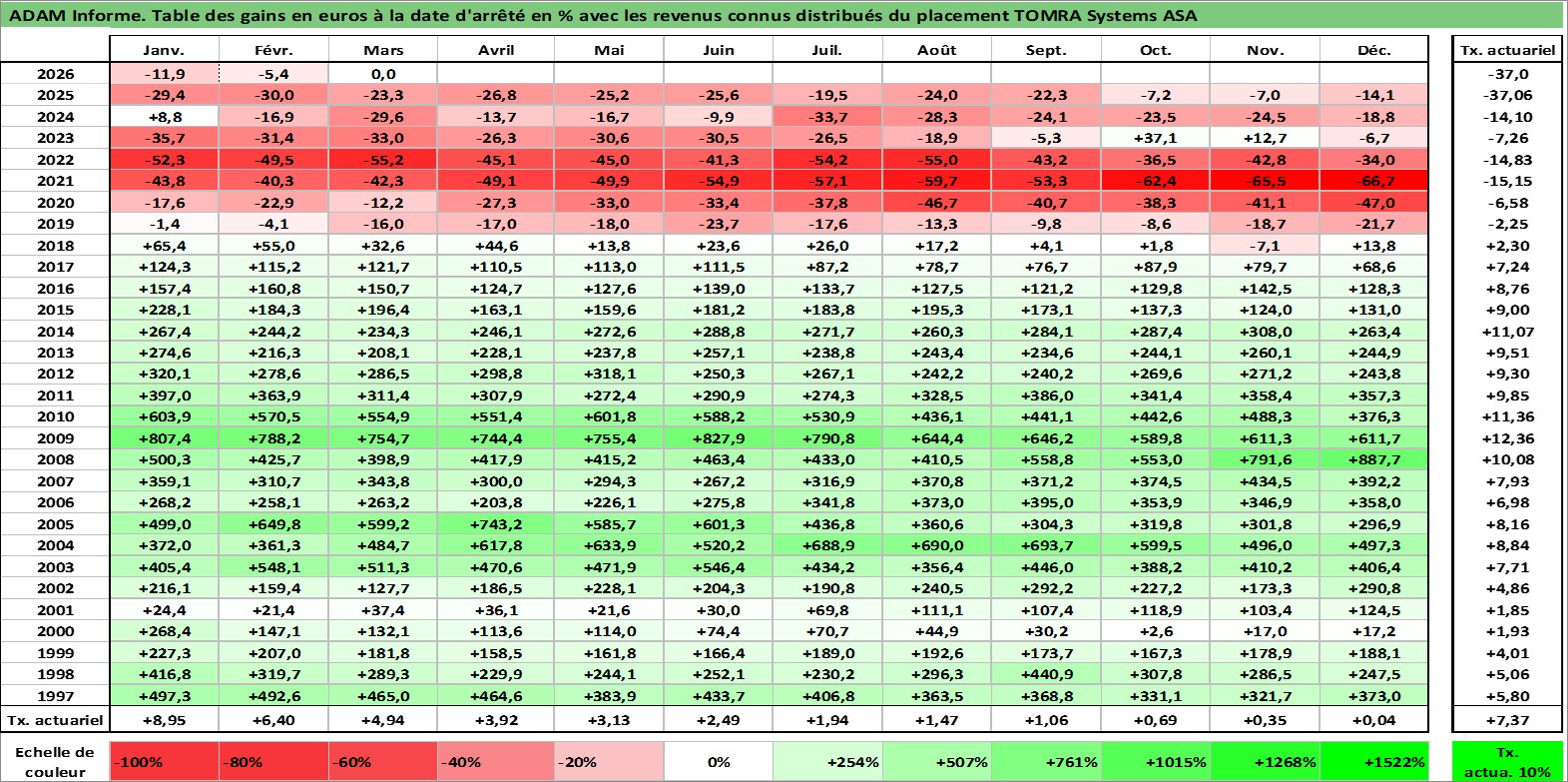Select the 'Déc.' column header
The height and width of the screenshot is (782, 1568).
[1374, 50]
